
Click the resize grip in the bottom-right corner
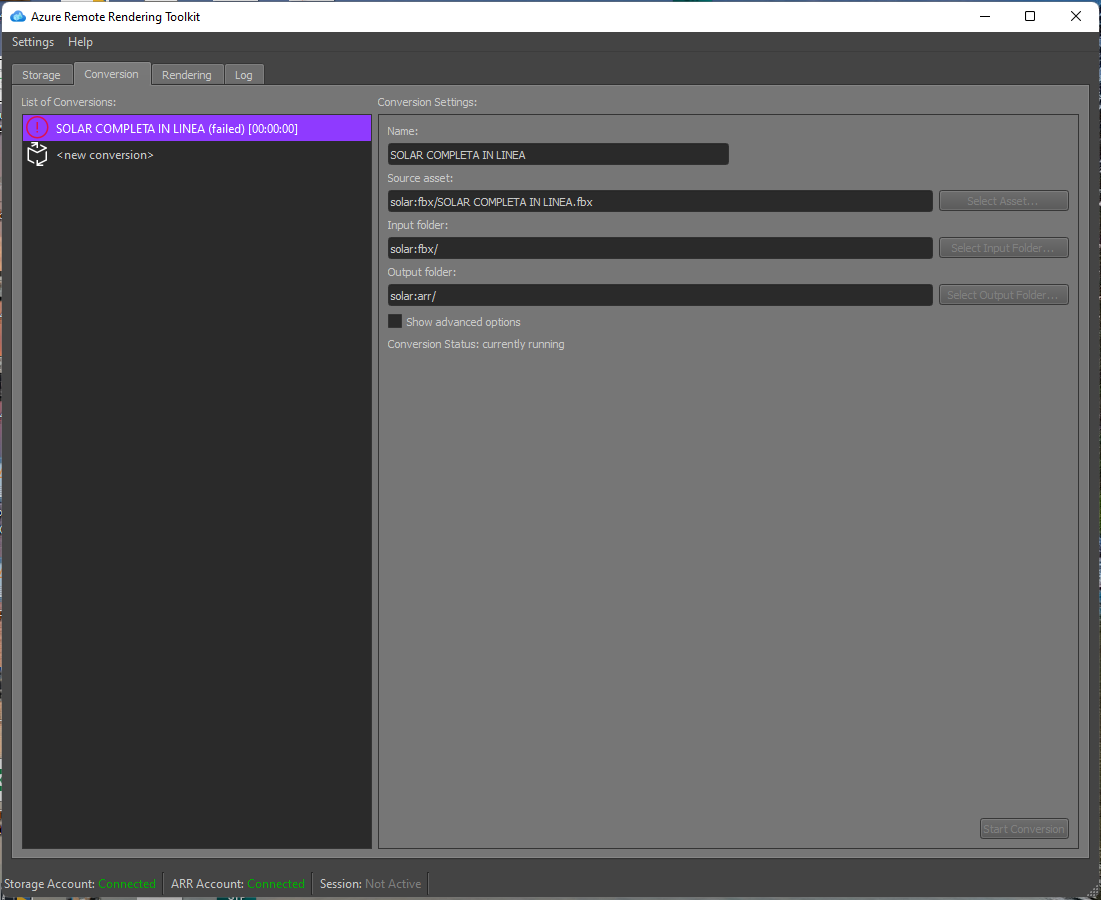coord(1094,893)
